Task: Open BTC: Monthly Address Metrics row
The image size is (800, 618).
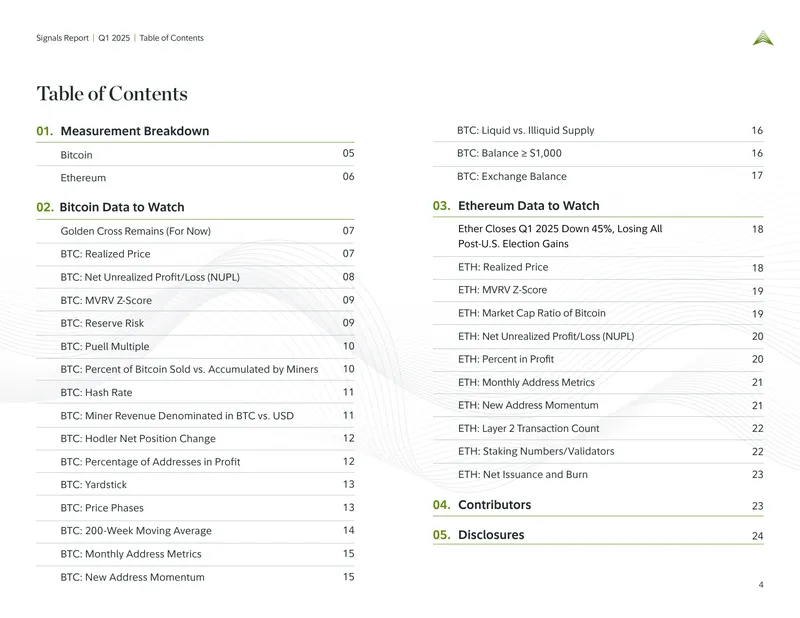Action: [195, 554]
